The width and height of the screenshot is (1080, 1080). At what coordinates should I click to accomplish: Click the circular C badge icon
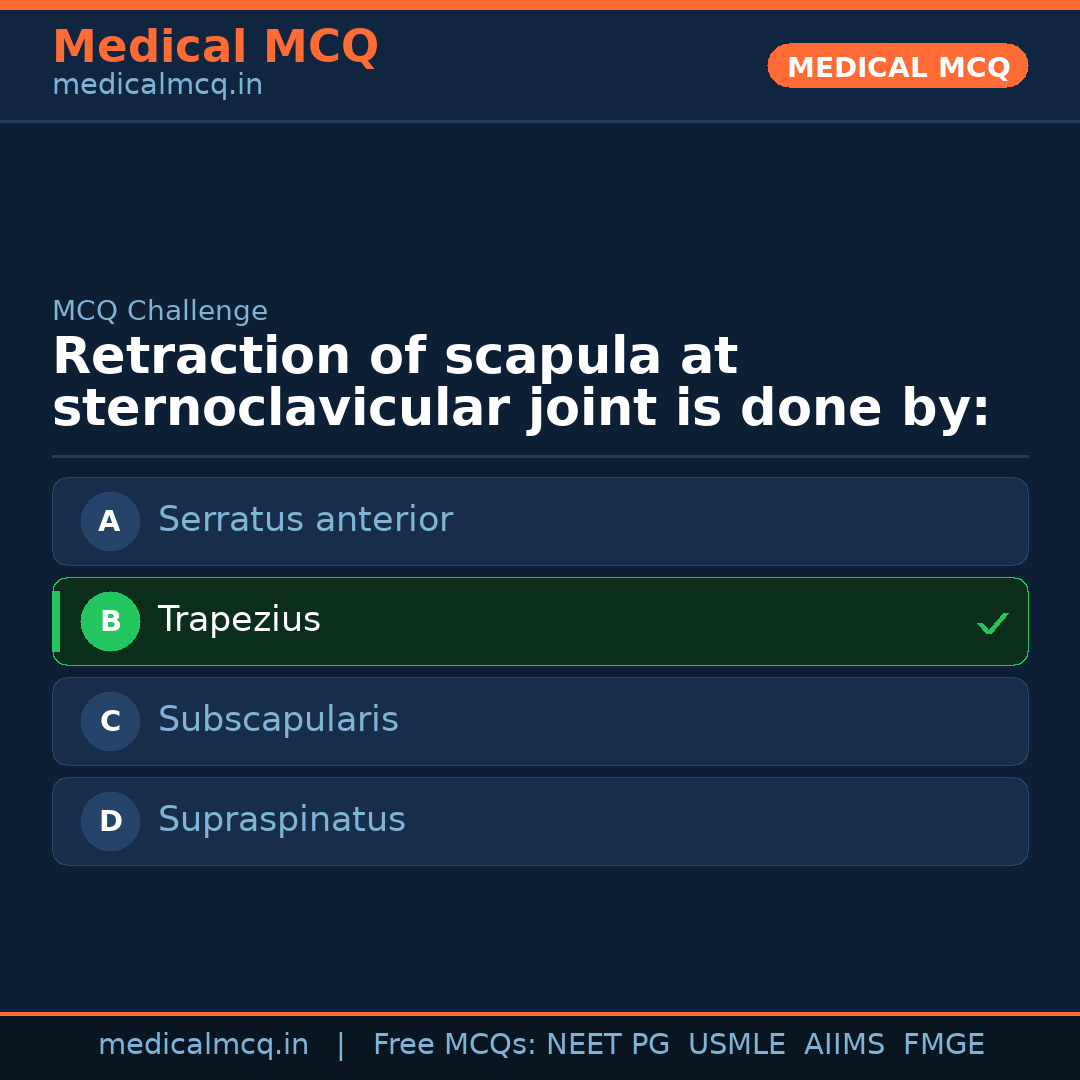click(x=110, y=721)
